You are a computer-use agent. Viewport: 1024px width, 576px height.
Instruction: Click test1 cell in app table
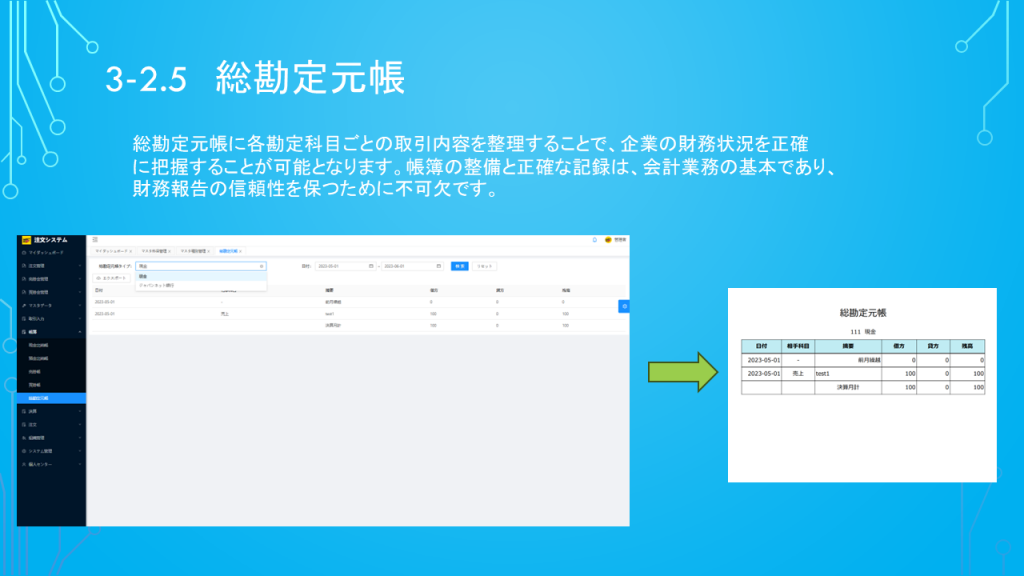click(330, 314)
